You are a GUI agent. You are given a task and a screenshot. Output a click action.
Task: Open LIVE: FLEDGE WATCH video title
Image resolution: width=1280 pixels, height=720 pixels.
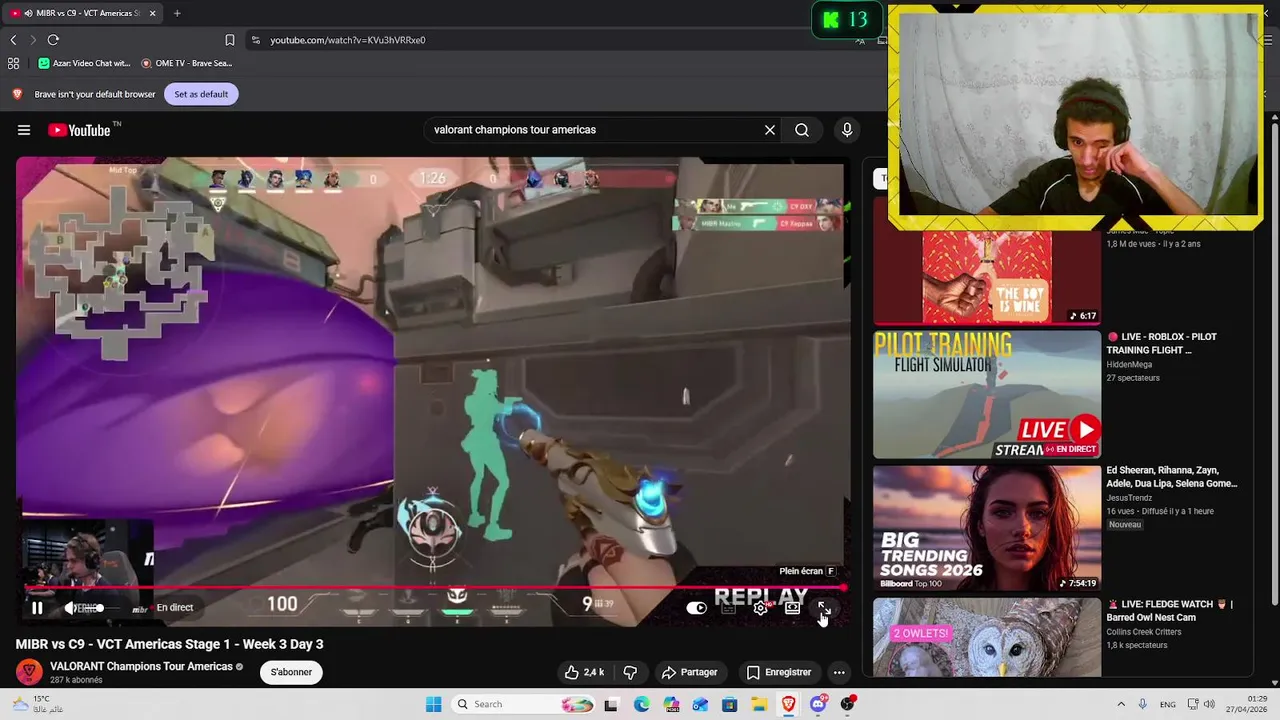1170,611
